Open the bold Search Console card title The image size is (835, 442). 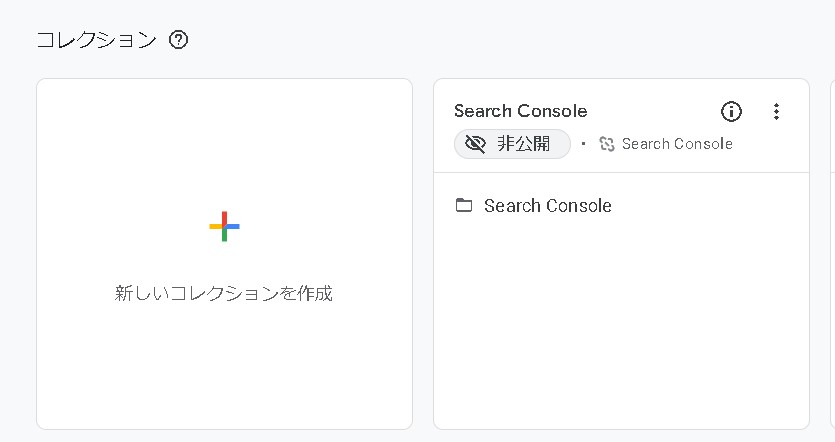tap(520, 111)
